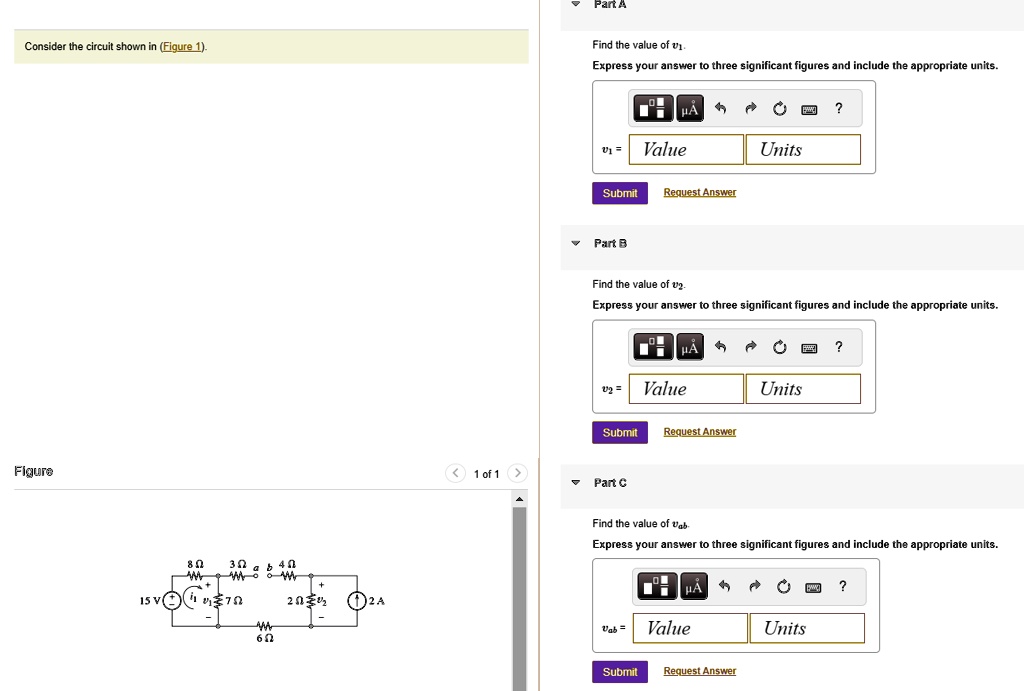The width and height of the screenshot is (1024, 691).
Task: Click the help question mark in Part A toolbar
Action: coord(838,108)
